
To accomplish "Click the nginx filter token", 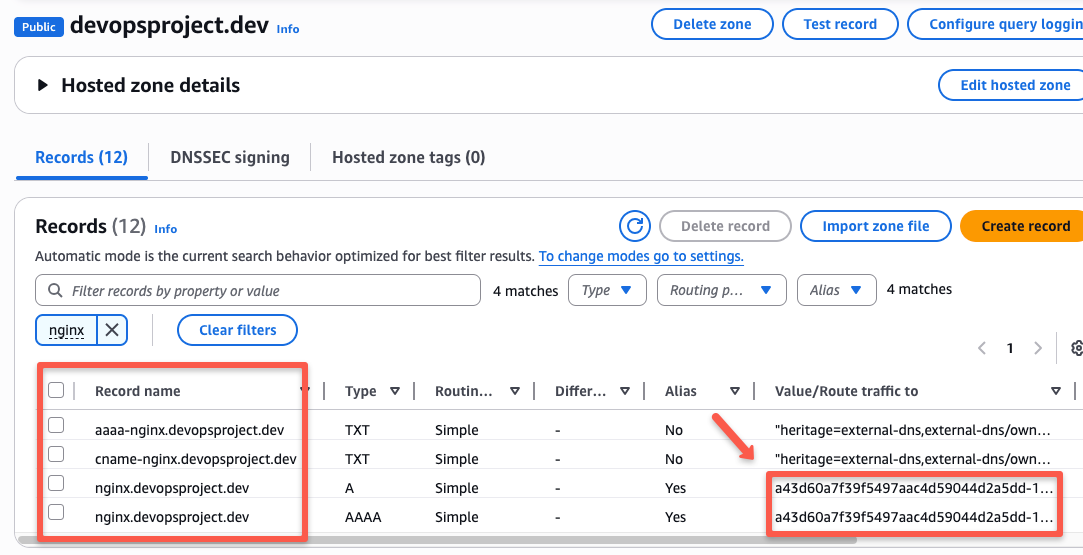I will tap(66, 330).
